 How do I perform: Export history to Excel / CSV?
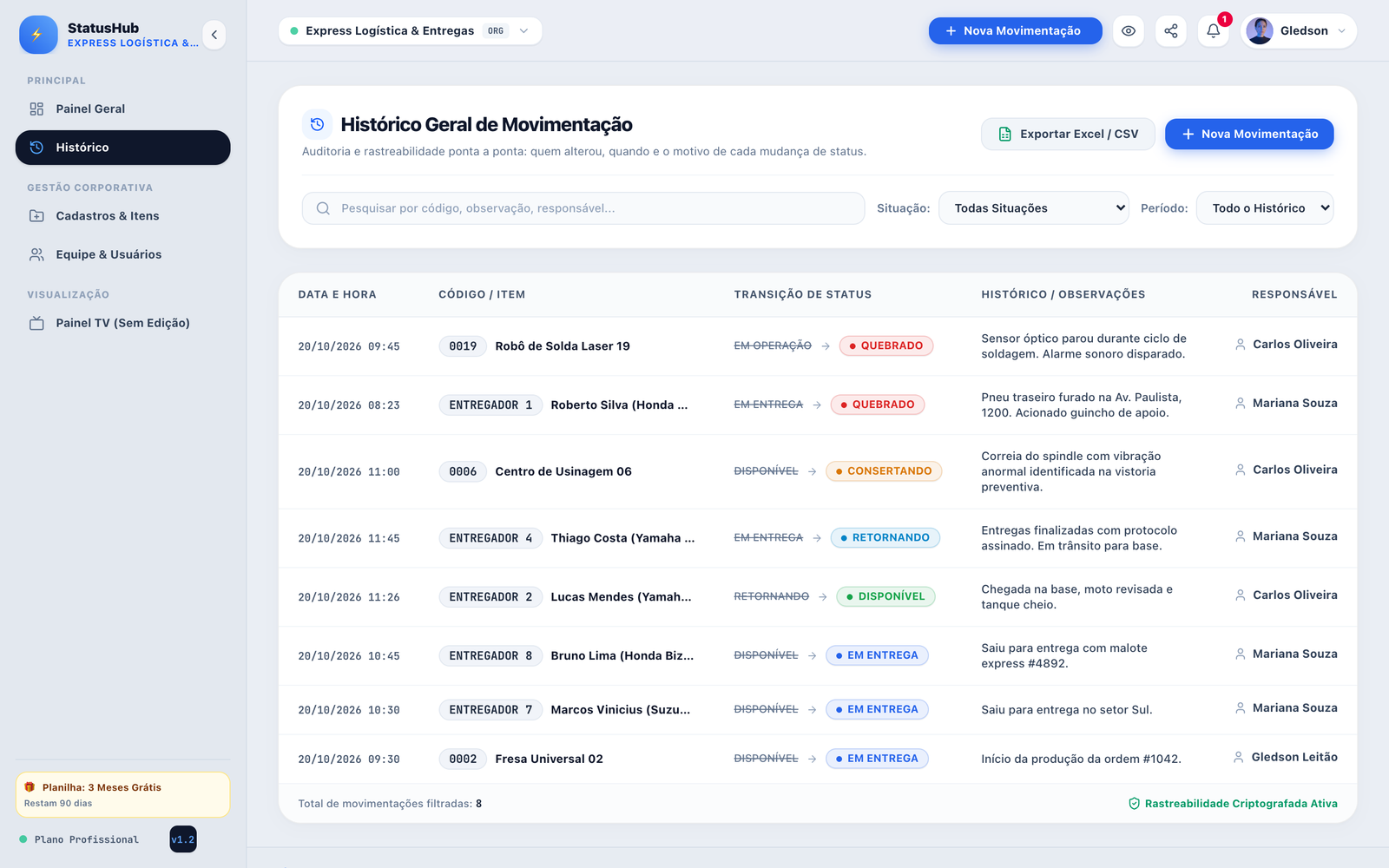point(1068,134)
